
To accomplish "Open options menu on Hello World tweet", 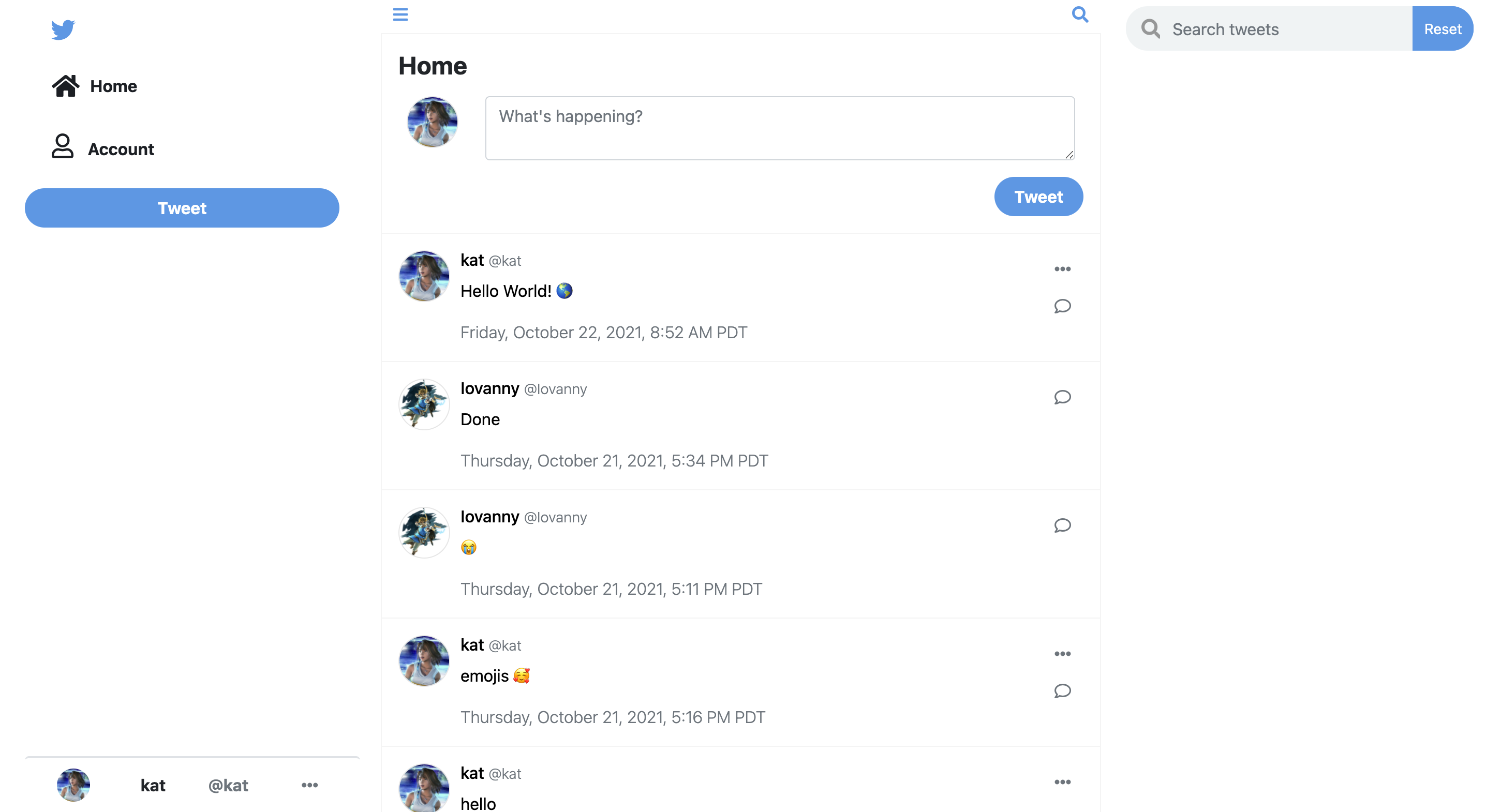I will [1062, 269].
